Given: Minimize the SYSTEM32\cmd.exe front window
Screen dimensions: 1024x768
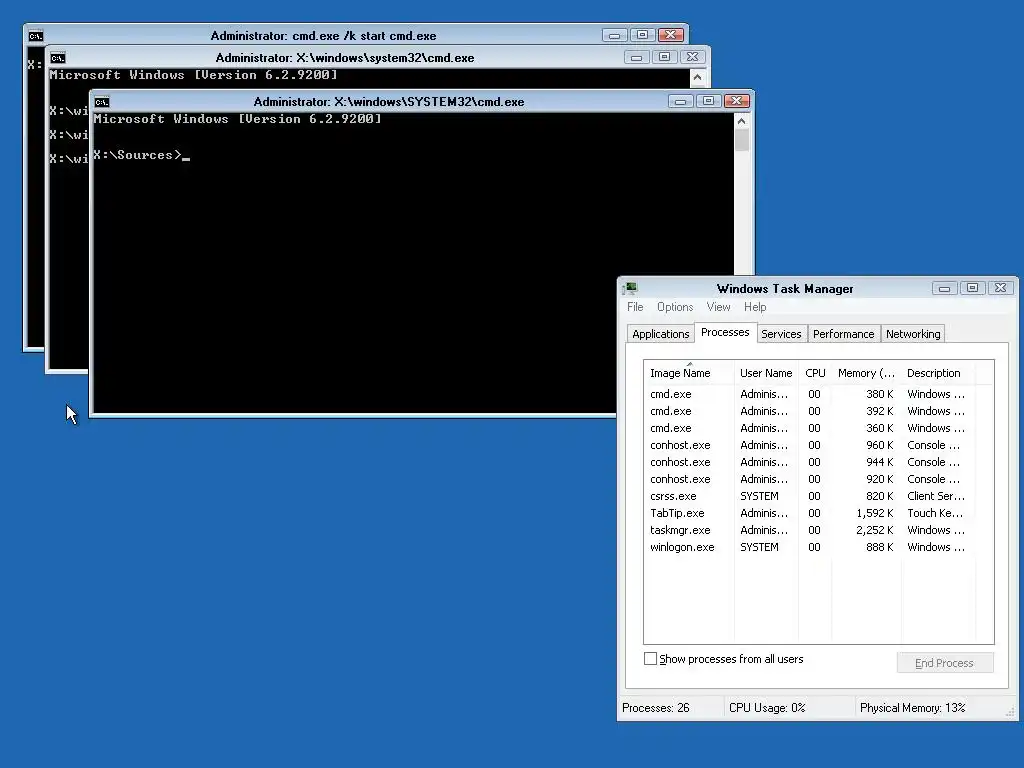Looking at the screenshot, I should point(680,101).
